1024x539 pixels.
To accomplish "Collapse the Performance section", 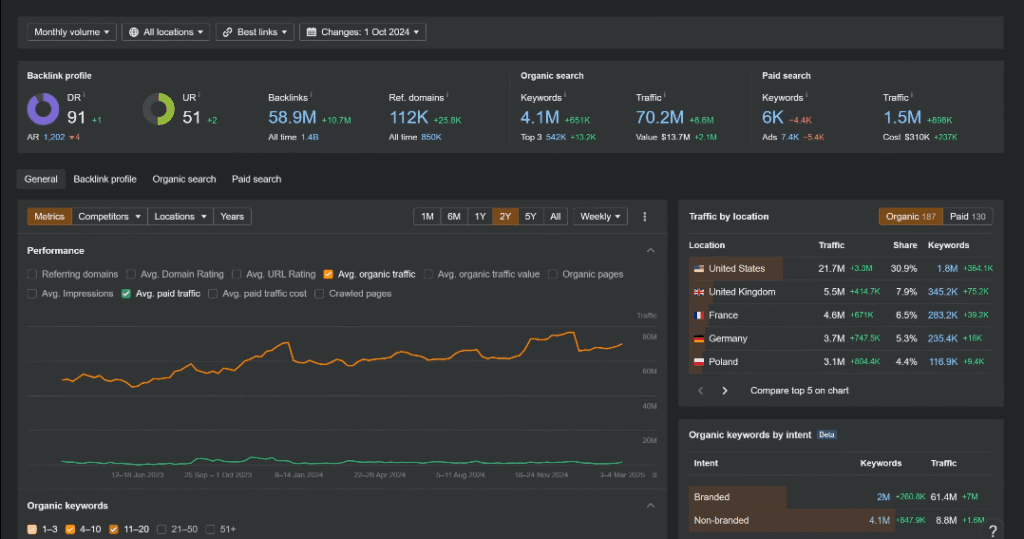I will point(651,250).
